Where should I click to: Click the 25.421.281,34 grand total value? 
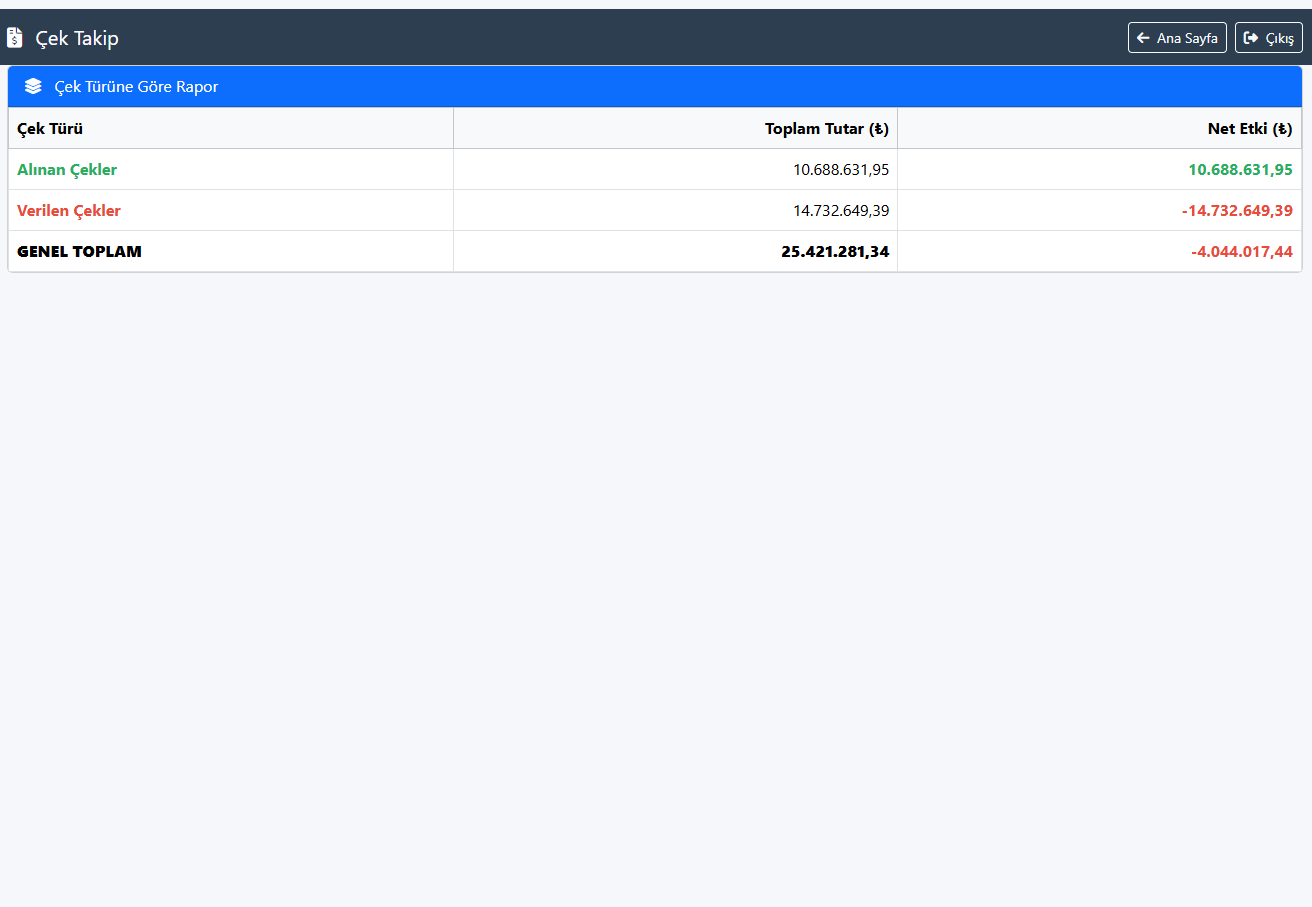point(834,252)
